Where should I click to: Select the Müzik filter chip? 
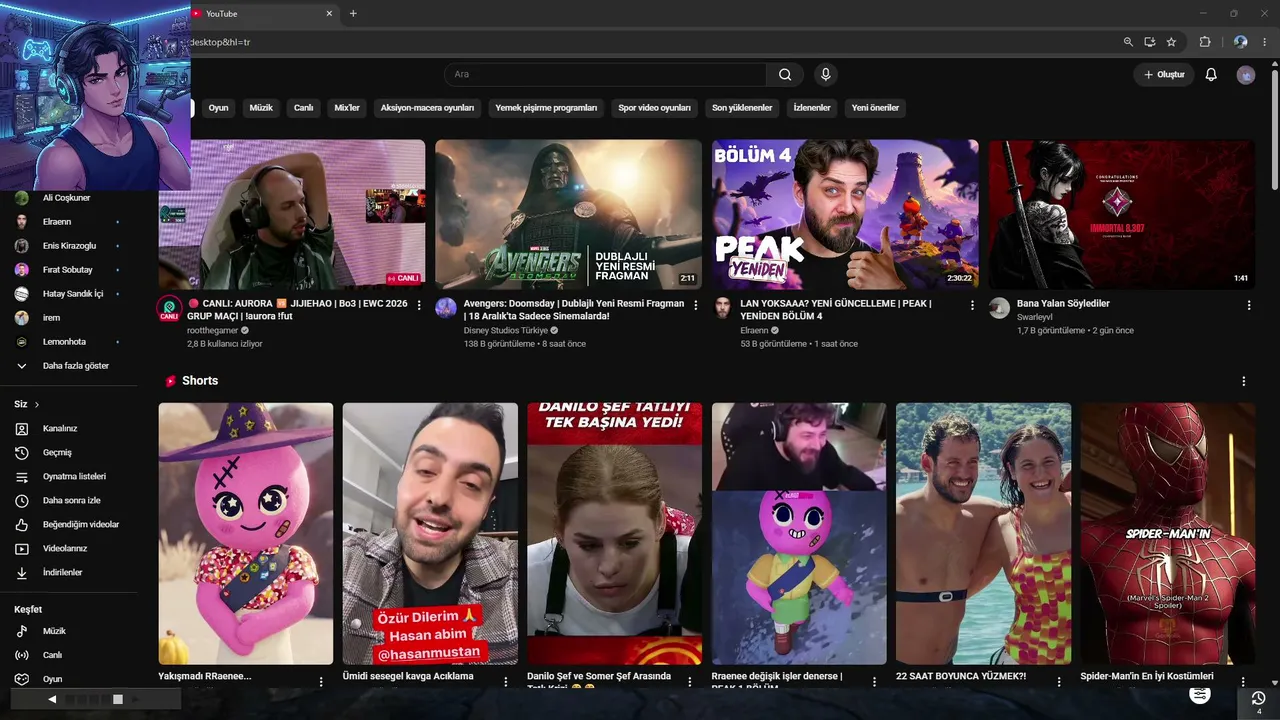tap(261, 108)
